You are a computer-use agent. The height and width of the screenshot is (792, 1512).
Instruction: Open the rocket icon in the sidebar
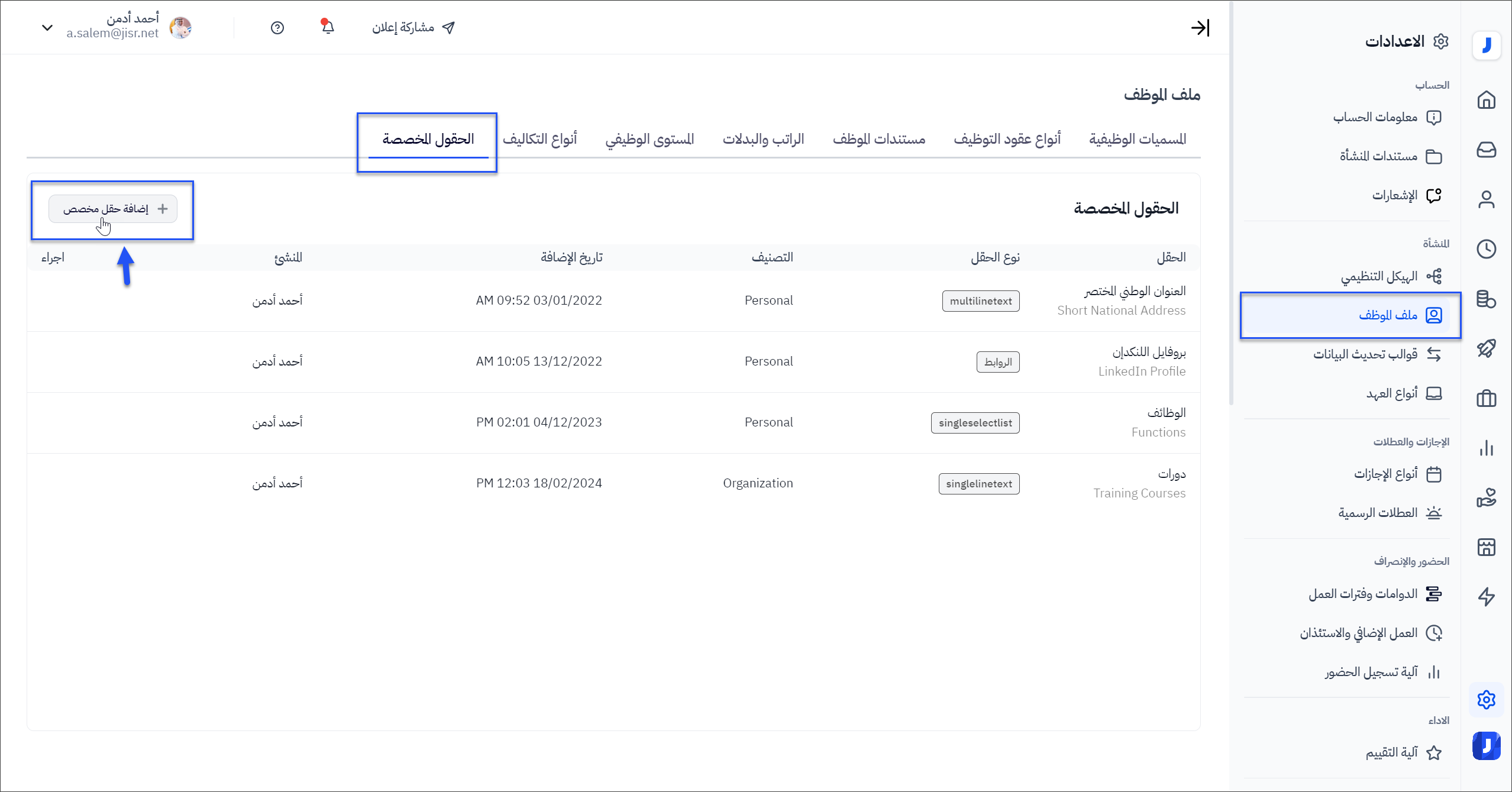1486,348
